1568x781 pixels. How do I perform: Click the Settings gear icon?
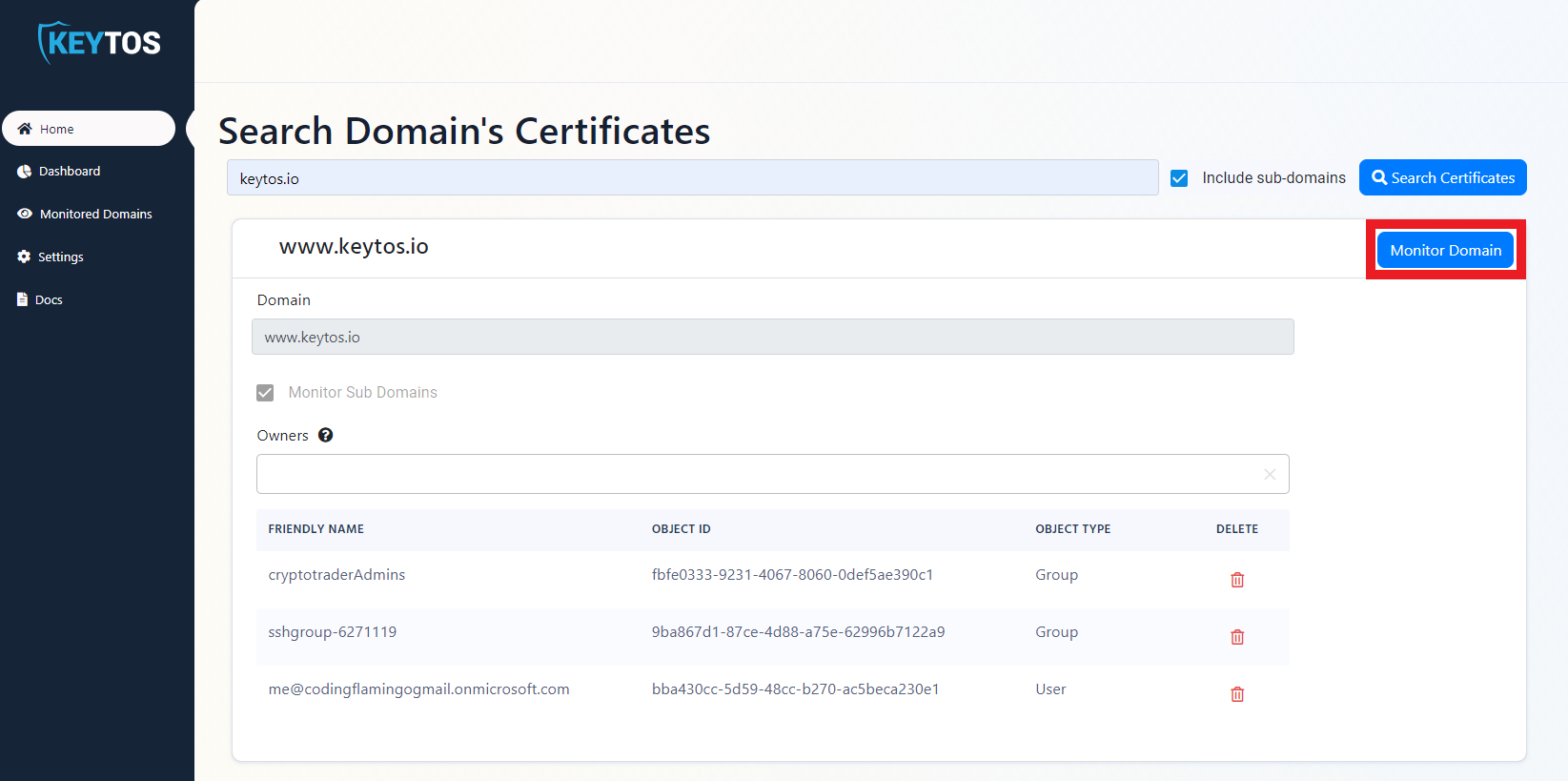[24, 257]
